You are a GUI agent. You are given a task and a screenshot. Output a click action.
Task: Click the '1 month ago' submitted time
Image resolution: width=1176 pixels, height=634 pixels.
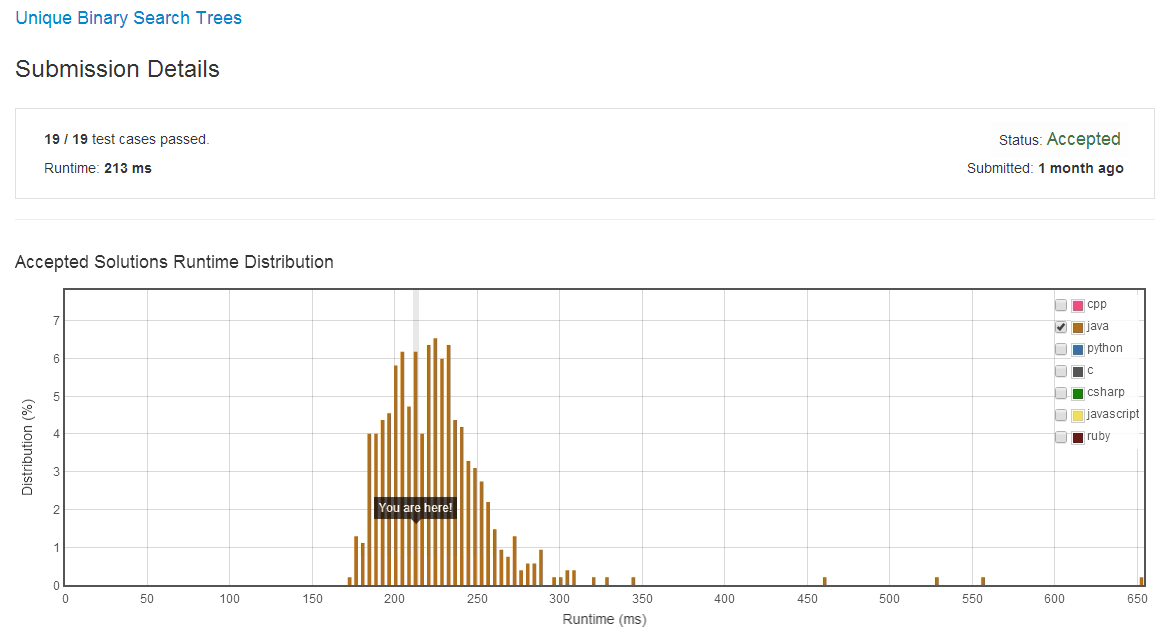(x=1081, y=168)
